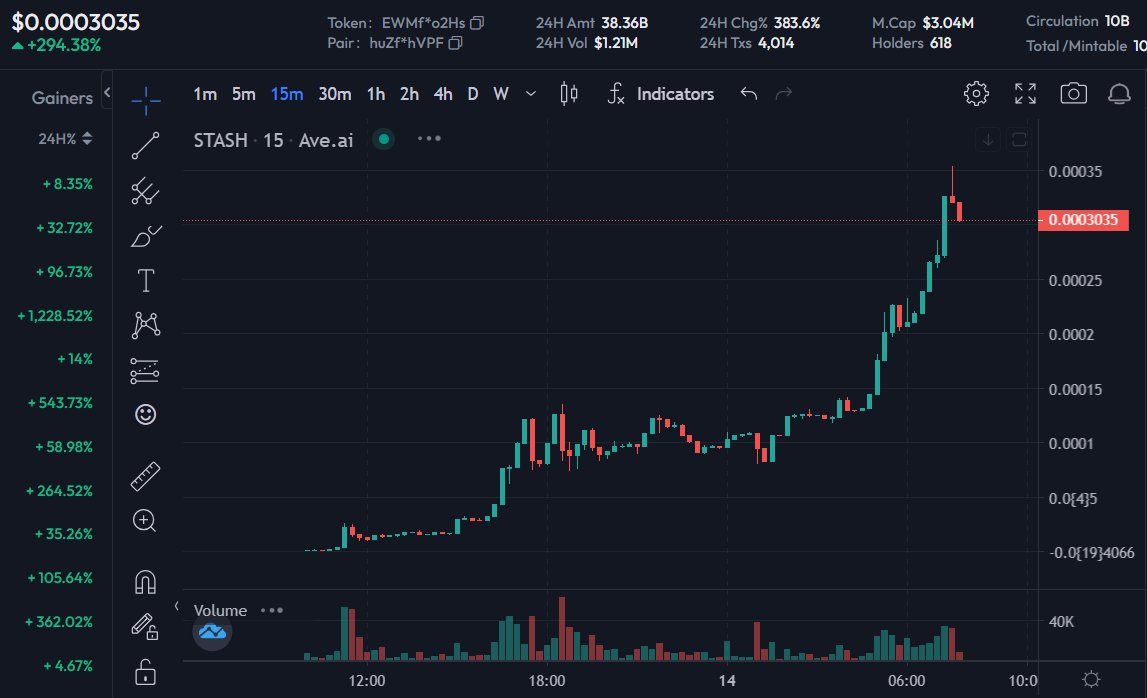Select the trend line drawing tool
This screenshot has height=698, width=1147.
tap(146, 146)
